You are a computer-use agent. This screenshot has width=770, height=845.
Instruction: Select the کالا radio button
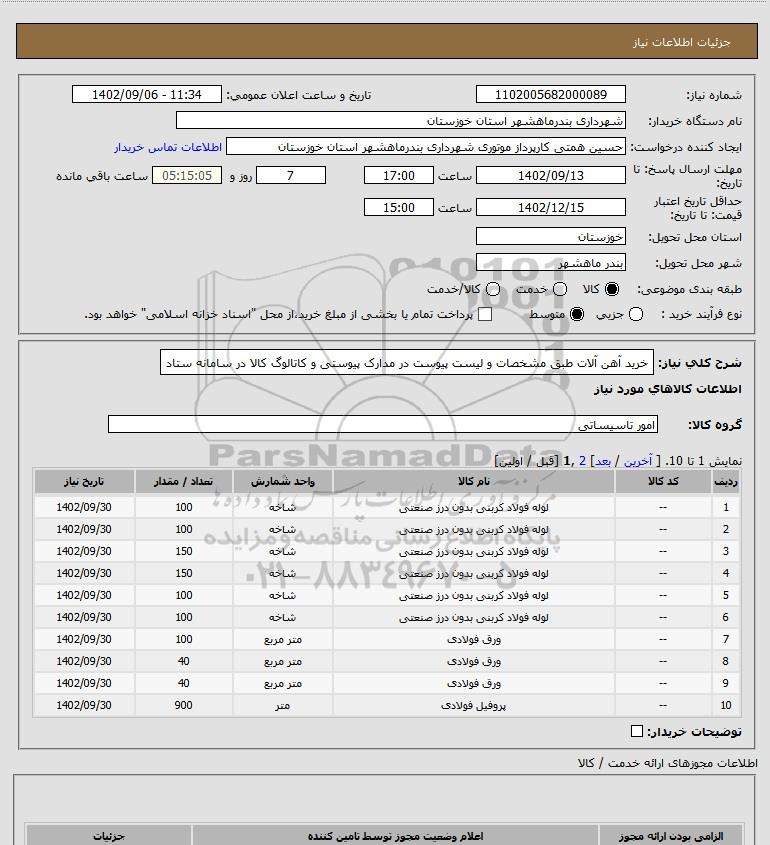(612, 289)
